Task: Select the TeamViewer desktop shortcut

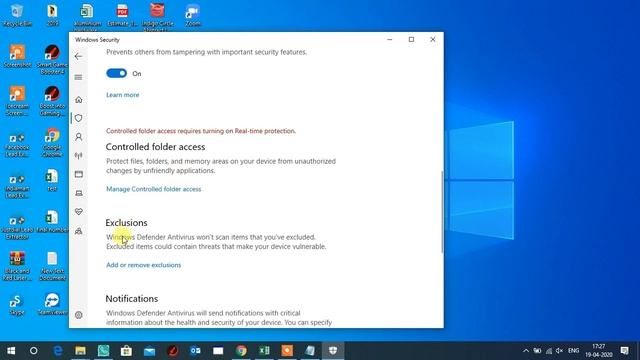Action: point(52,305)
